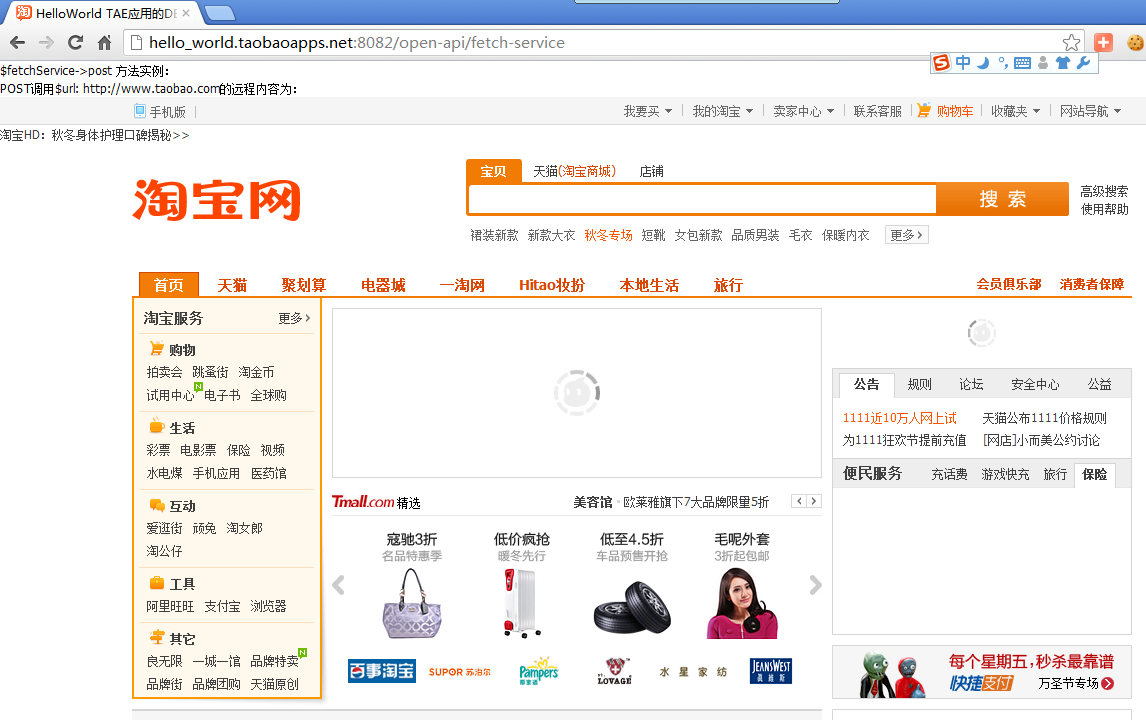
Task: Toggle Chinese input mode 中 icon
Action: click(x=963, y=63)
